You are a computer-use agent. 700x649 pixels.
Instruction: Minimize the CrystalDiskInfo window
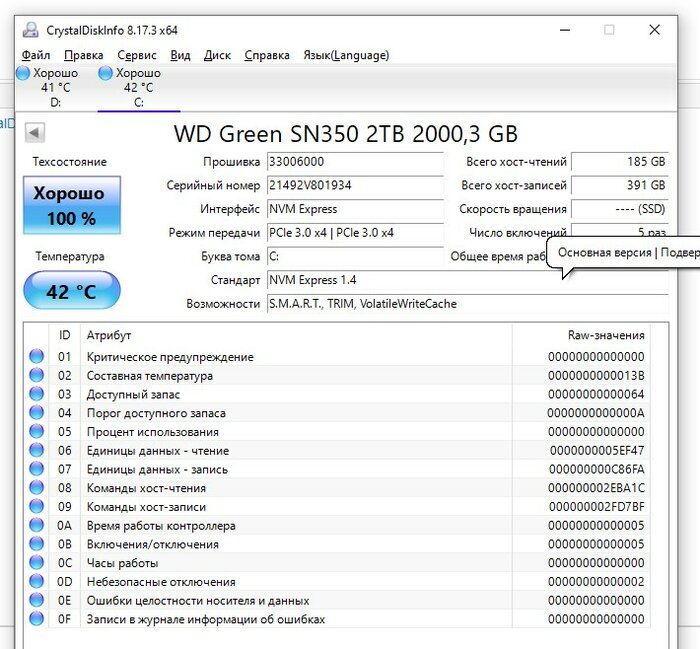pos(565,30)
